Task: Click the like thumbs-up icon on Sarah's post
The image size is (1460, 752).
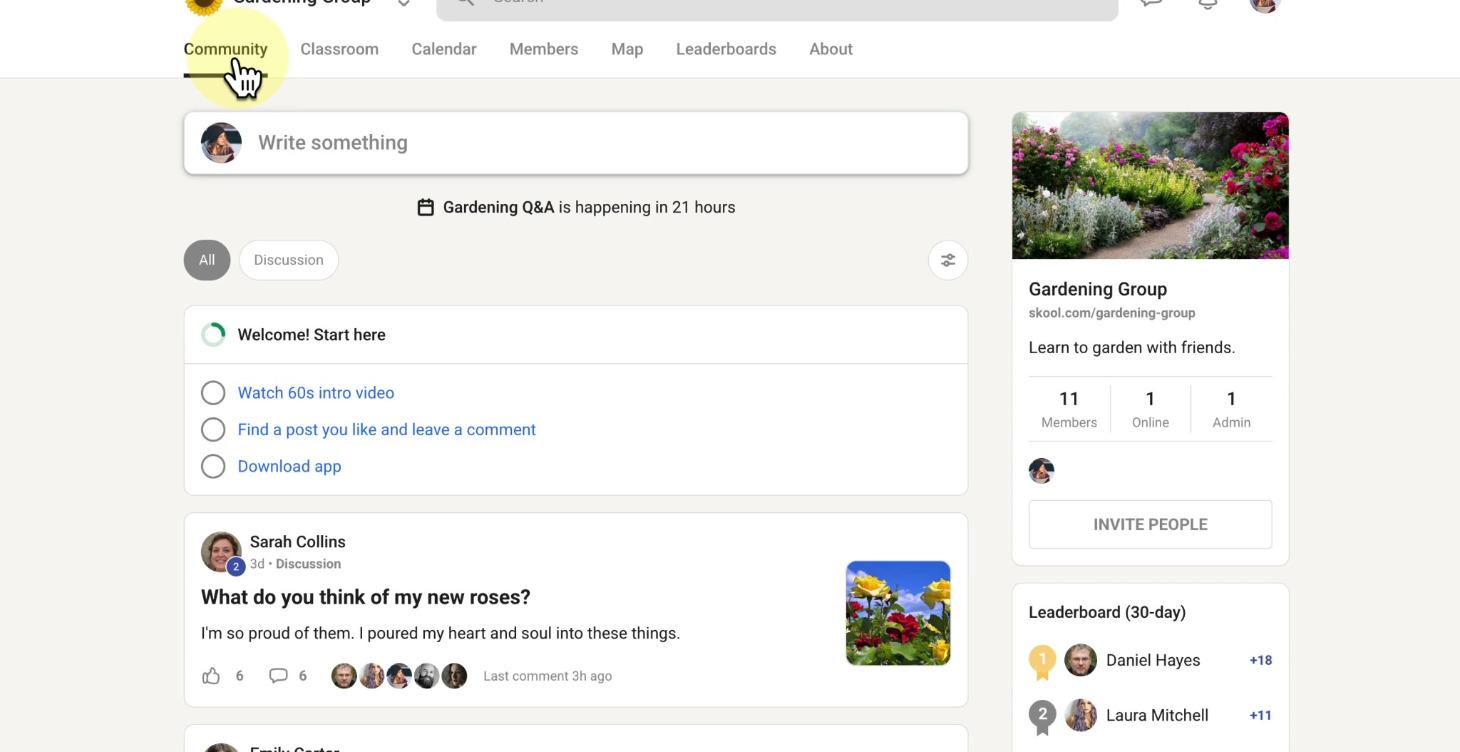Action: pyautogui.click(x=211, y=676)
